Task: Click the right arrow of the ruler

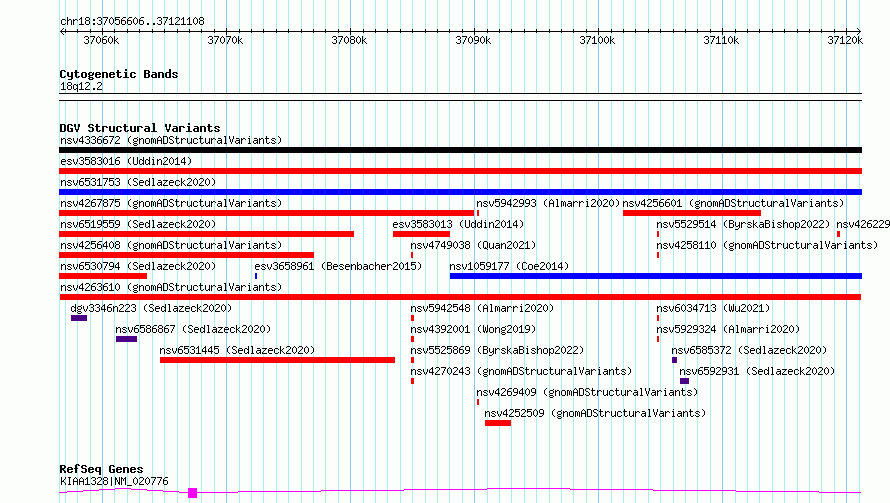Action: point(859,31)
